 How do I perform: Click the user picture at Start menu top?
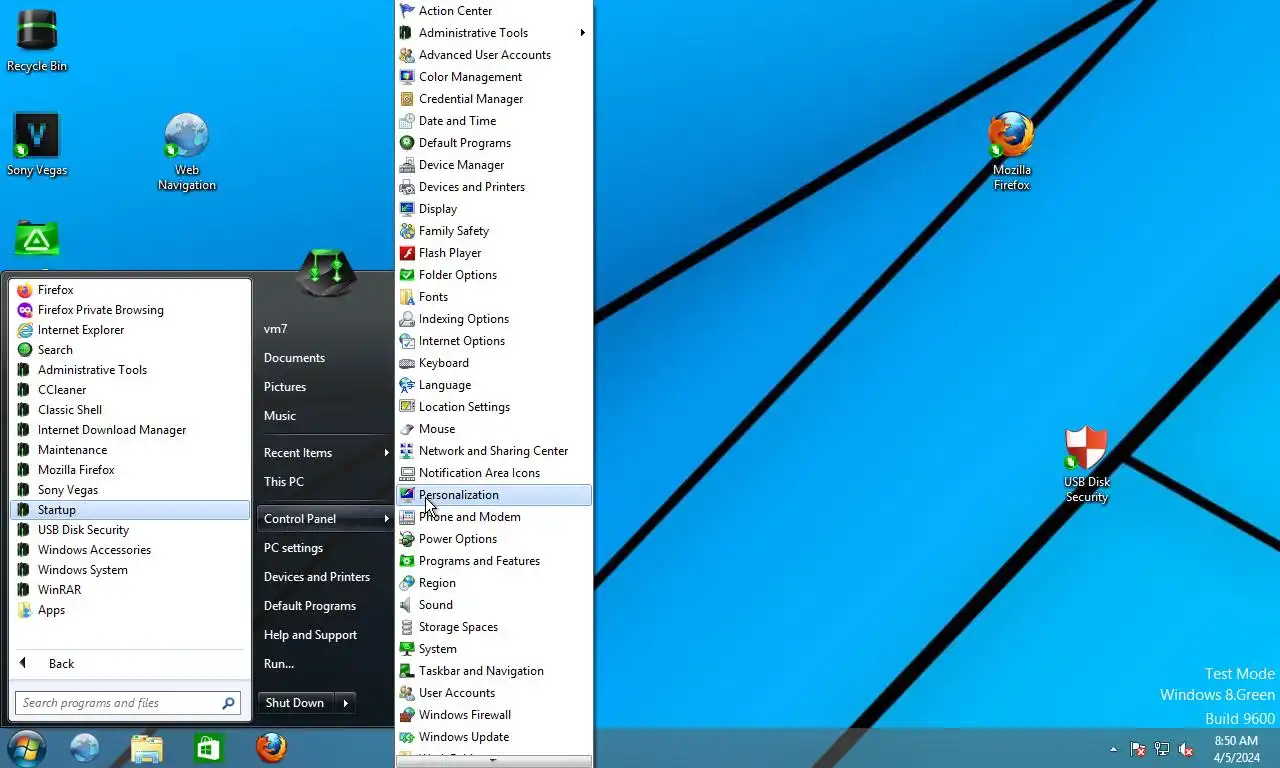click(326, 272)
